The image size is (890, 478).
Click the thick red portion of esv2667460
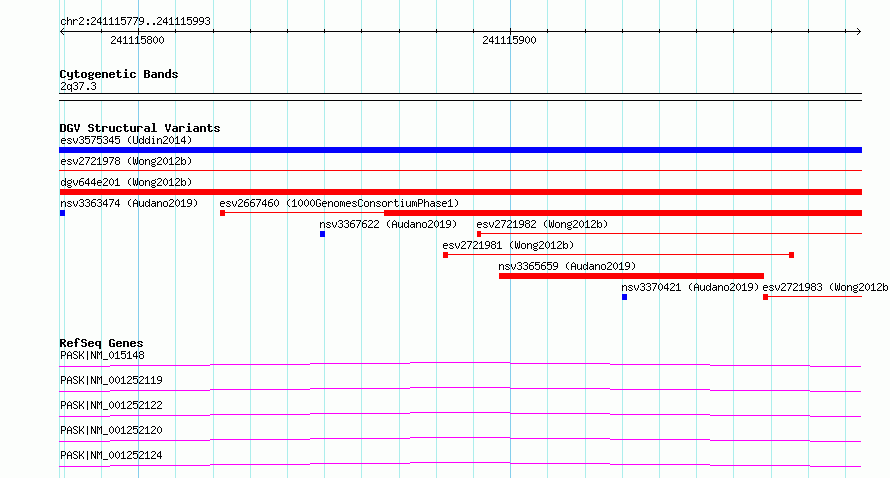click(623, 213)
